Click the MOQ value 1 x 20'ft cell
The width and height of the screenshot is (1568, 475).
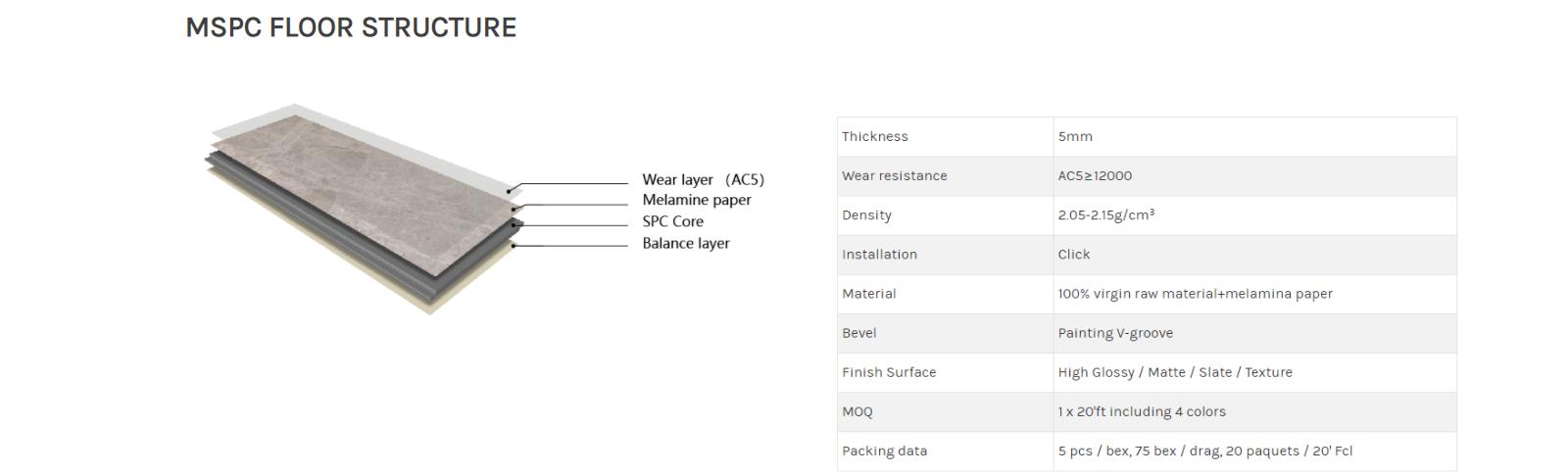(1254, 411)
